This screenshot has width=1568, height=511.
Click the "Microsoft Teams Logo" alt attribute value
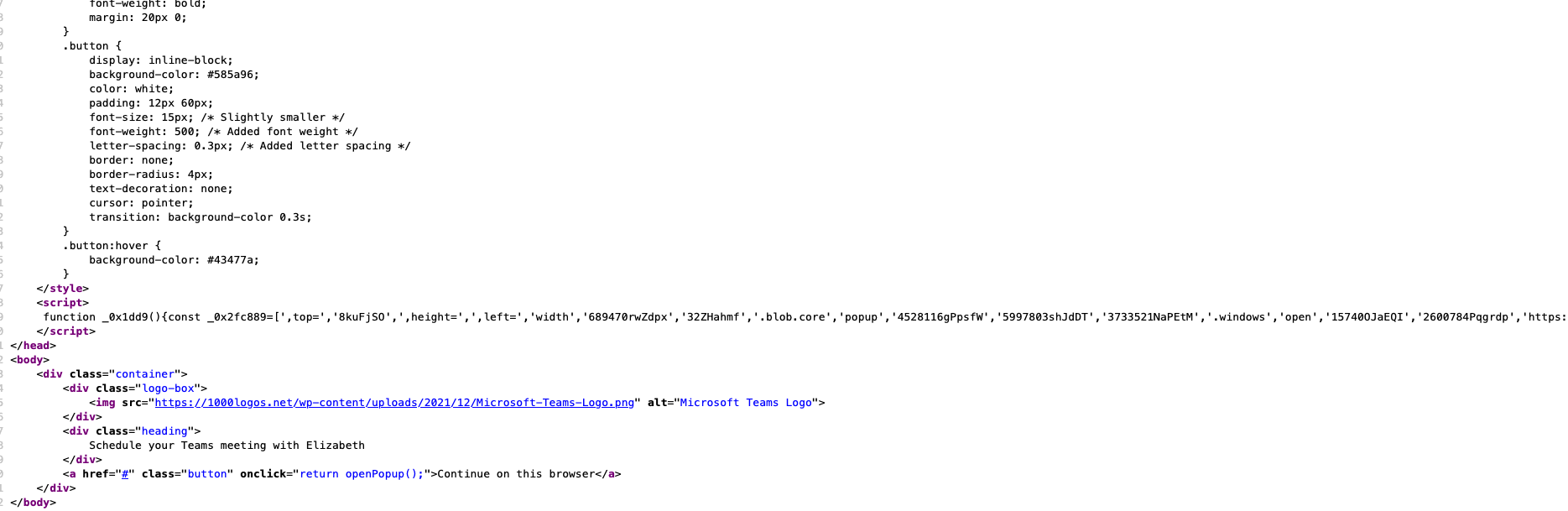point(746,403)
